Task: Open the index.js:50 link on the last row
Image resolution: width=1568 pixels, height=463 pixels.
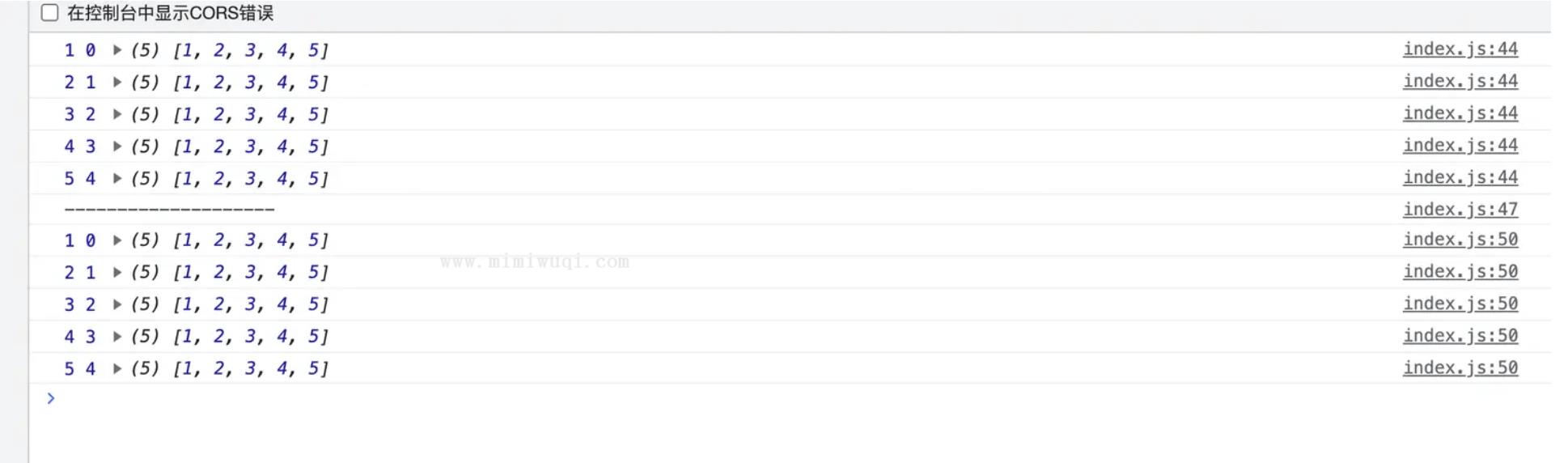Action: 1460,367
